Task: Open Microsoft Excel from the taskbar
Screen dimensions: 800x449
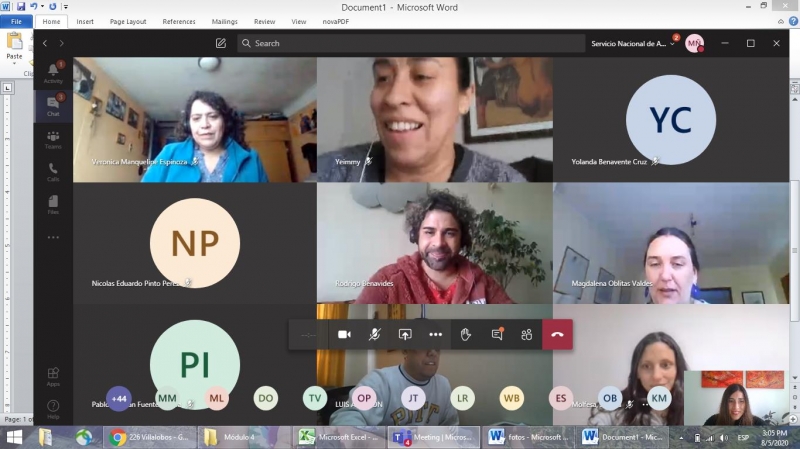Action: 335,437
